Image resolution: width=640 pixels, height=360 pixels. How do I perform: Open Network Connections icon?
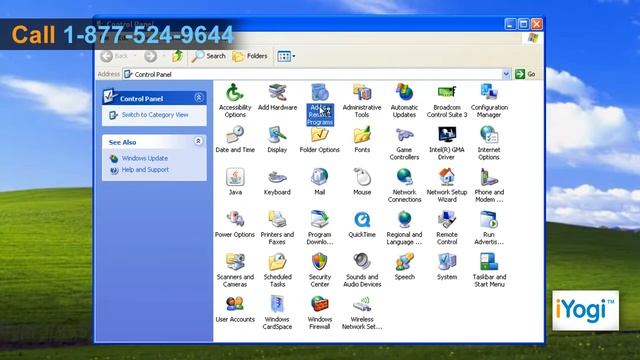(404, 185)
